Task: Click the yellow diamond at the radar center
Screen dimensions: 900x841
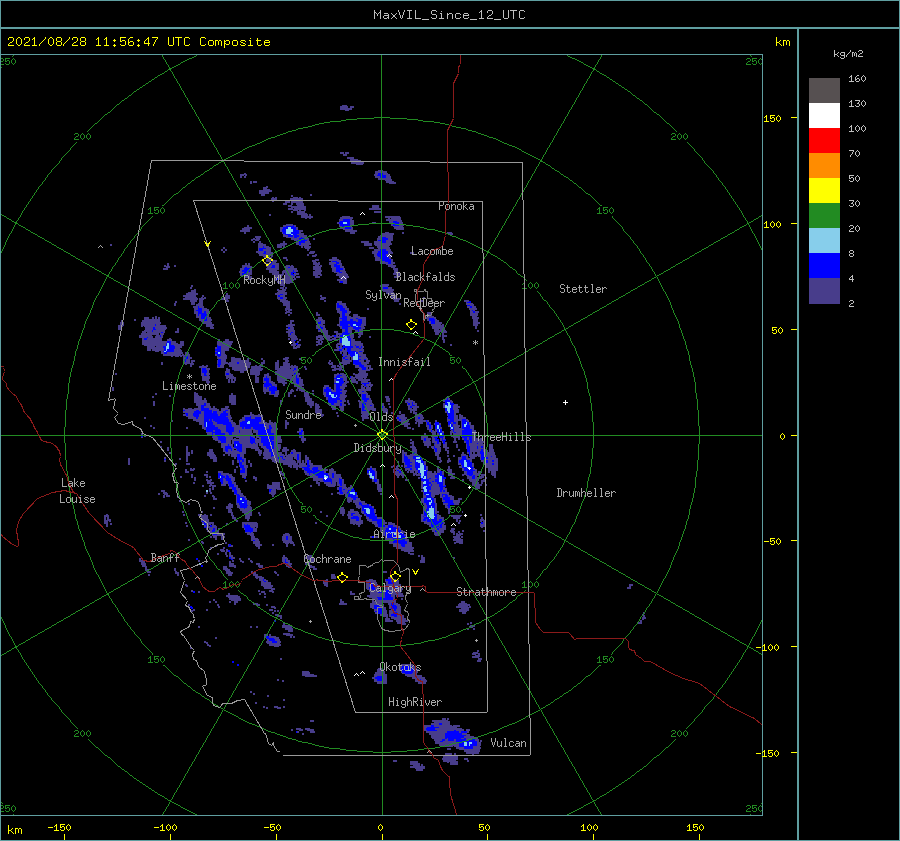Action: [382, 435]
